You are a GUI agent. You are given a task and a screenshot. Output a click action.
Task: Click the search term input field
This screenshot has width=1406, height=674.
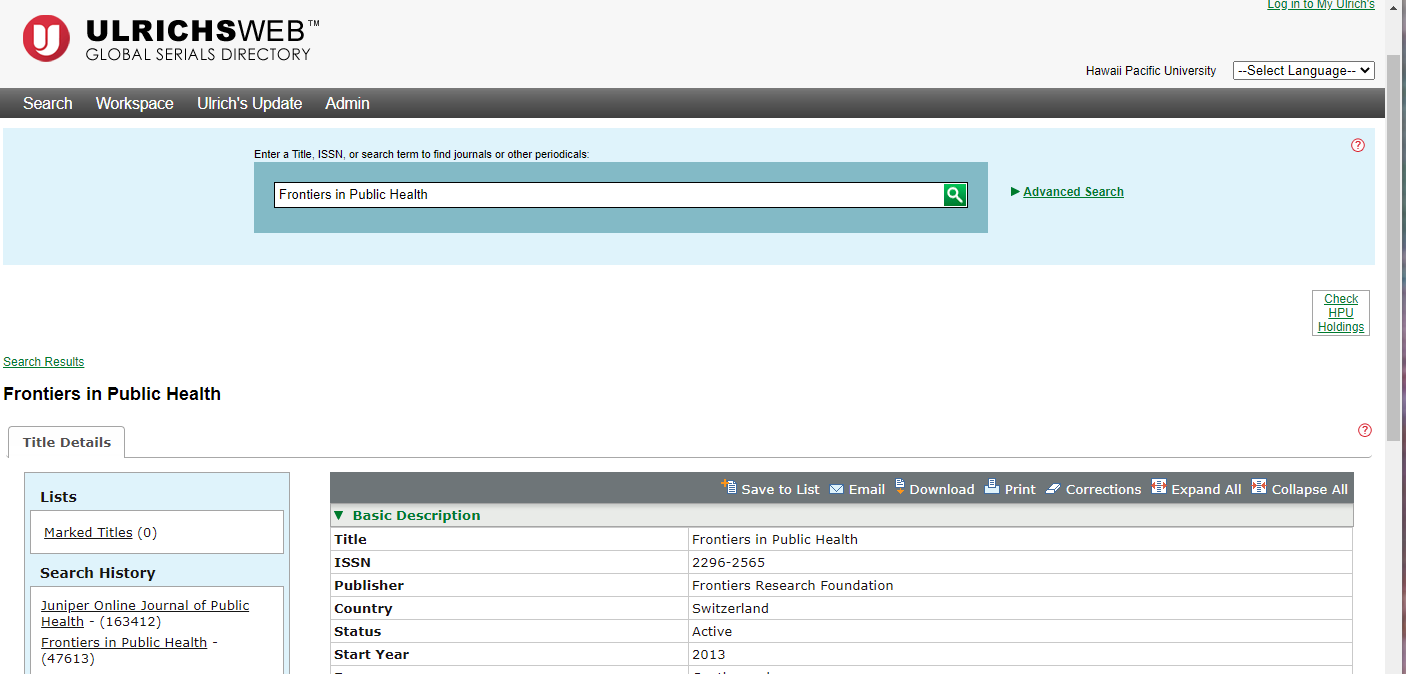609,195
